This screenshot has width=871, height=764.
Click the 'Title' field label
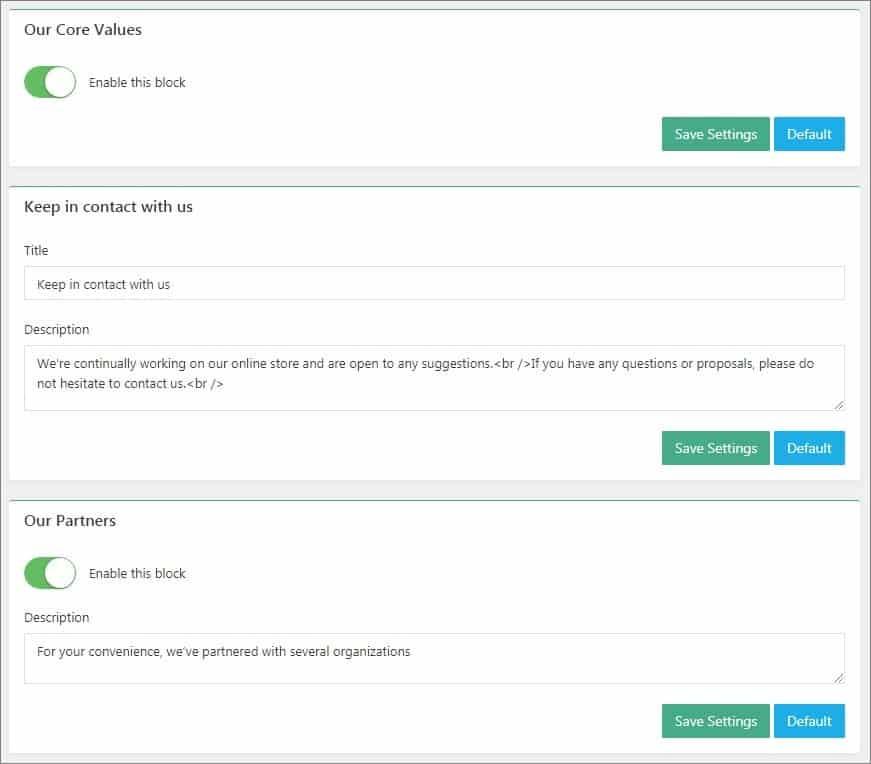pos(36,251)
